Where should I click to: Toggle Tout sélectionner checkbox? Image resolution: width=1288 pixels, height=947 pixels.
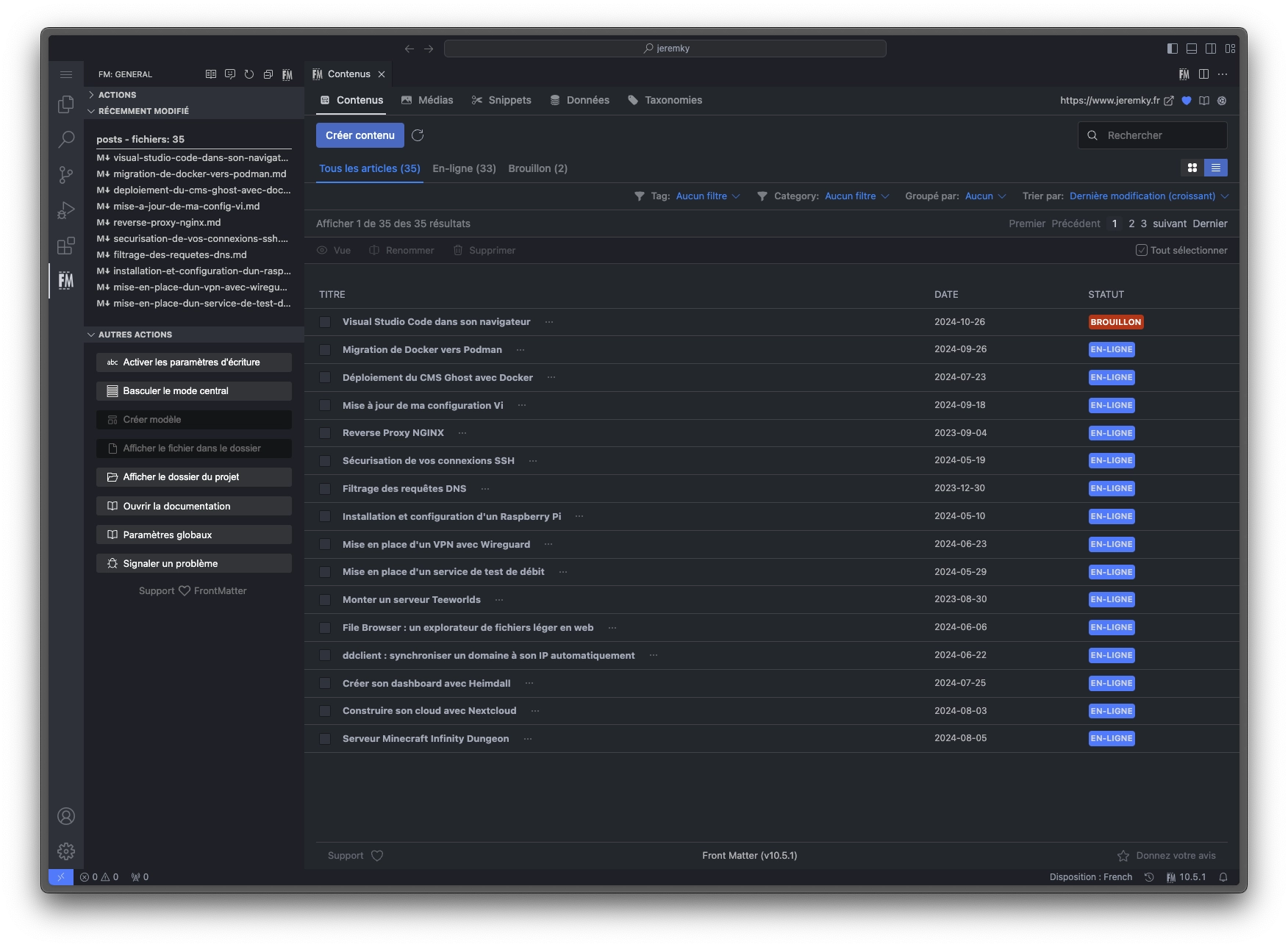[x=1142, y=250]
